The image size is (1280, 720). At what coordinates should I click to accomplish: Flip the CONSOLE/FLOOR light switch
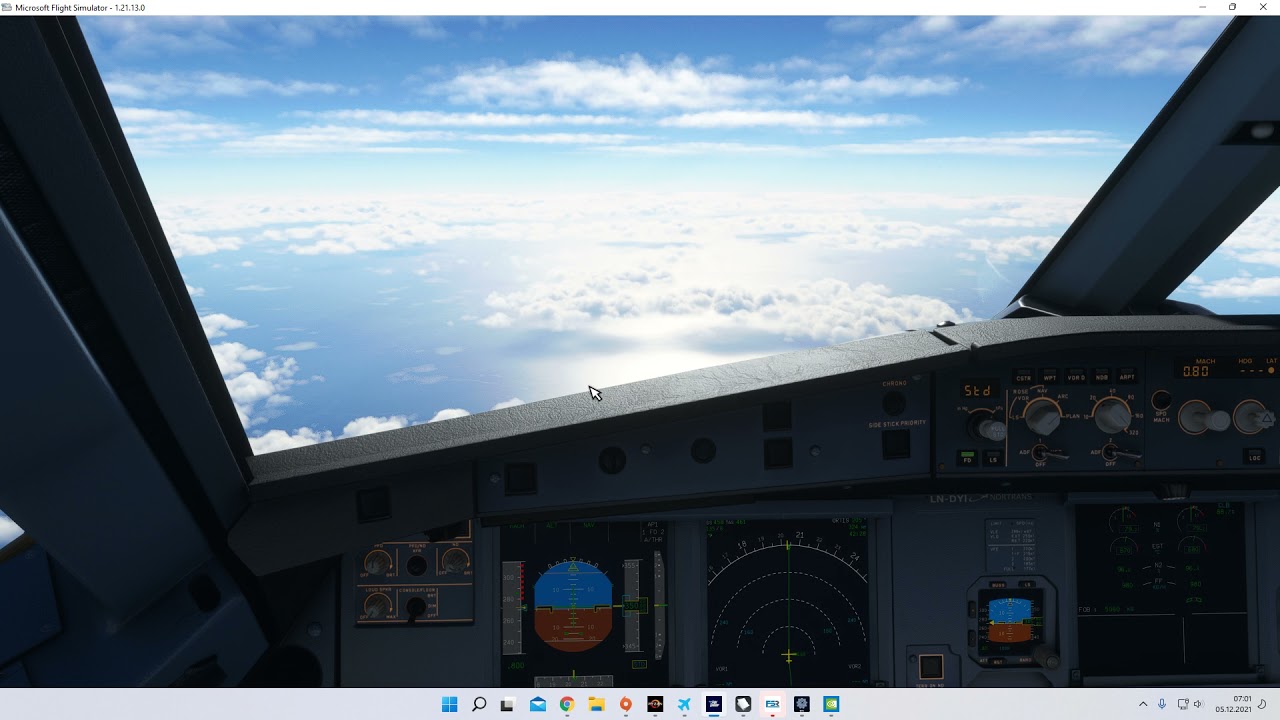click(417, 606)
